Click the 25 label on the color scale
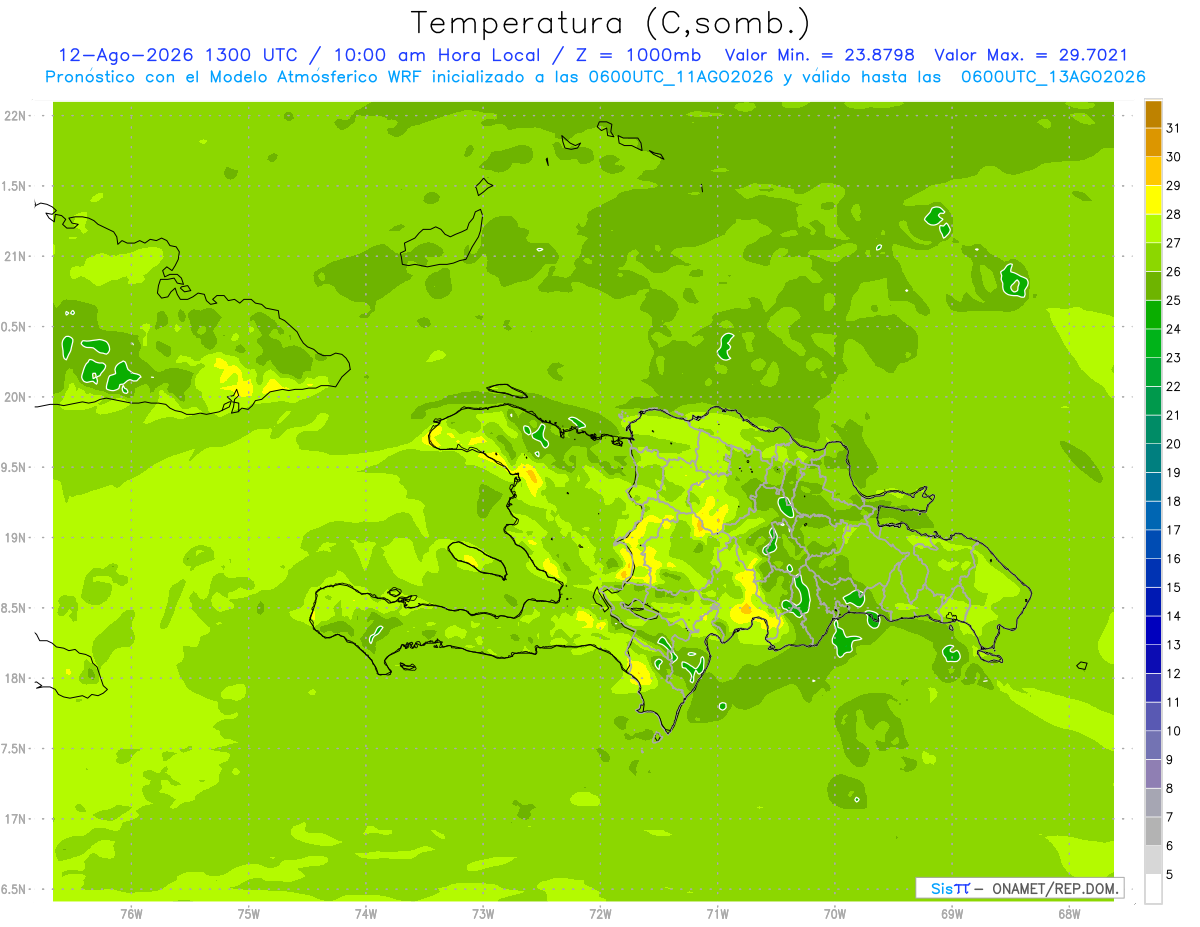Image resolution: width=1200 pixels, height=927 pixels. point(1173,300)
